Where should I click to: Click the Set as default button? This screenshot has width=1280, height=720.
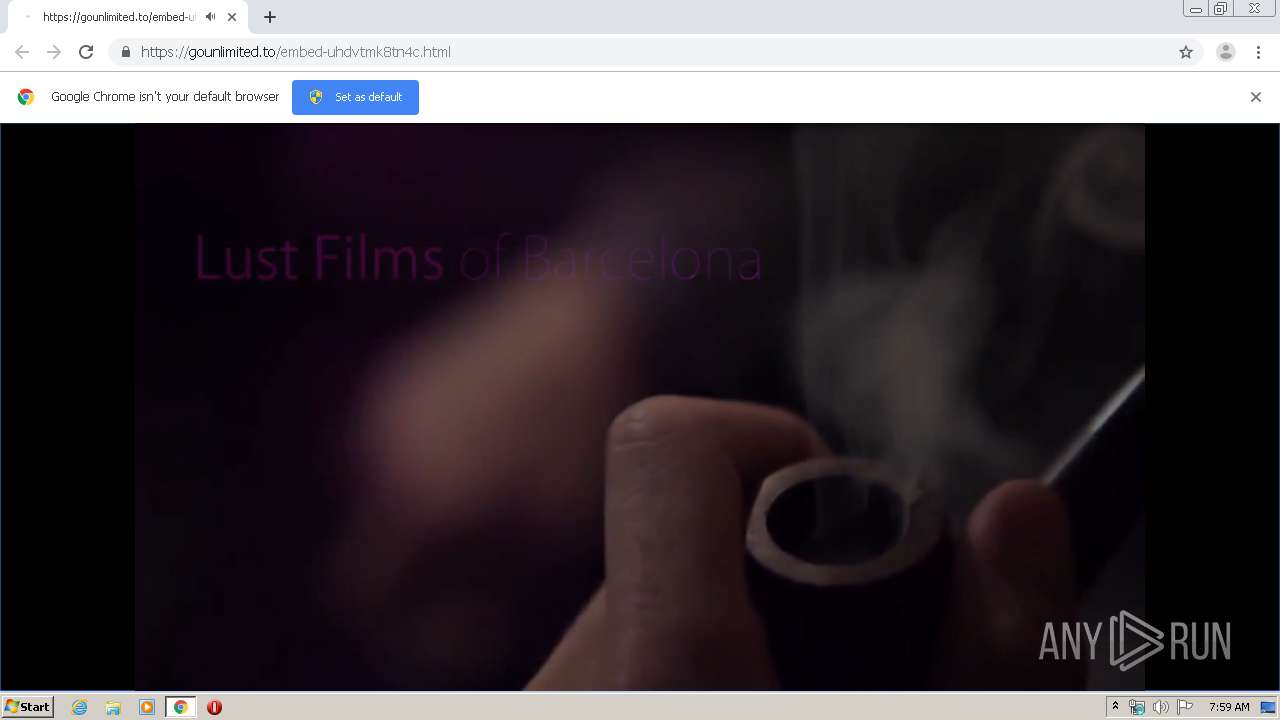point(355,97)
